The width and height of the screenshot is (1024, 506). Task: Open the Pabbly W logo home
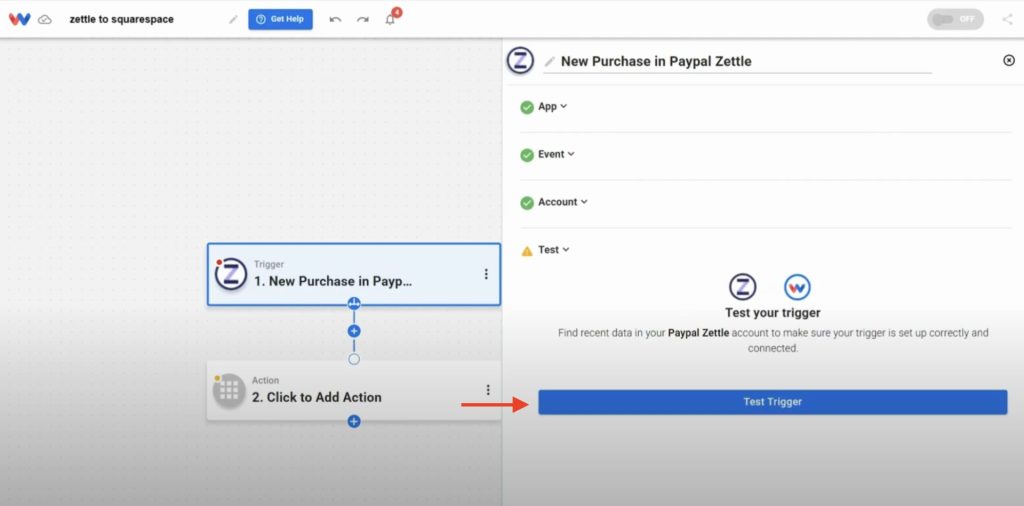[x=20, y=19]
